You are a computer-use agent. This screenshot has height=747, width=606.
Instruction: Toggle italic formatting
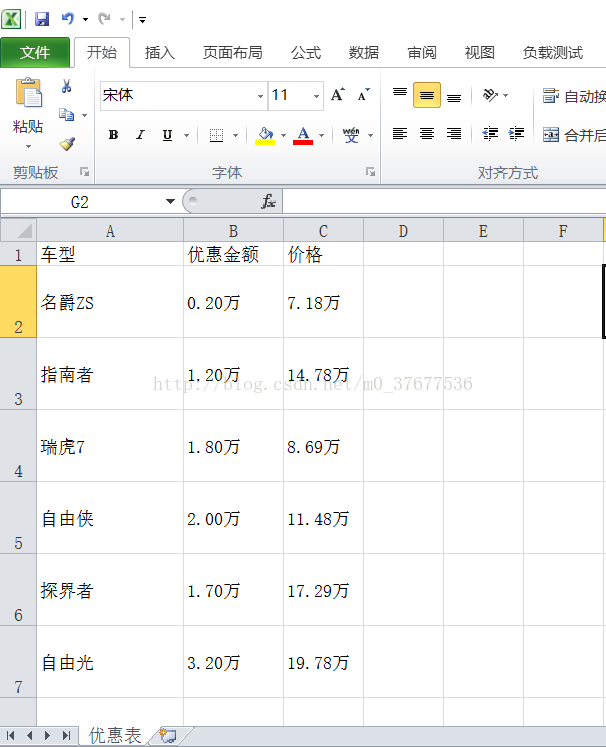click(140, 135)
